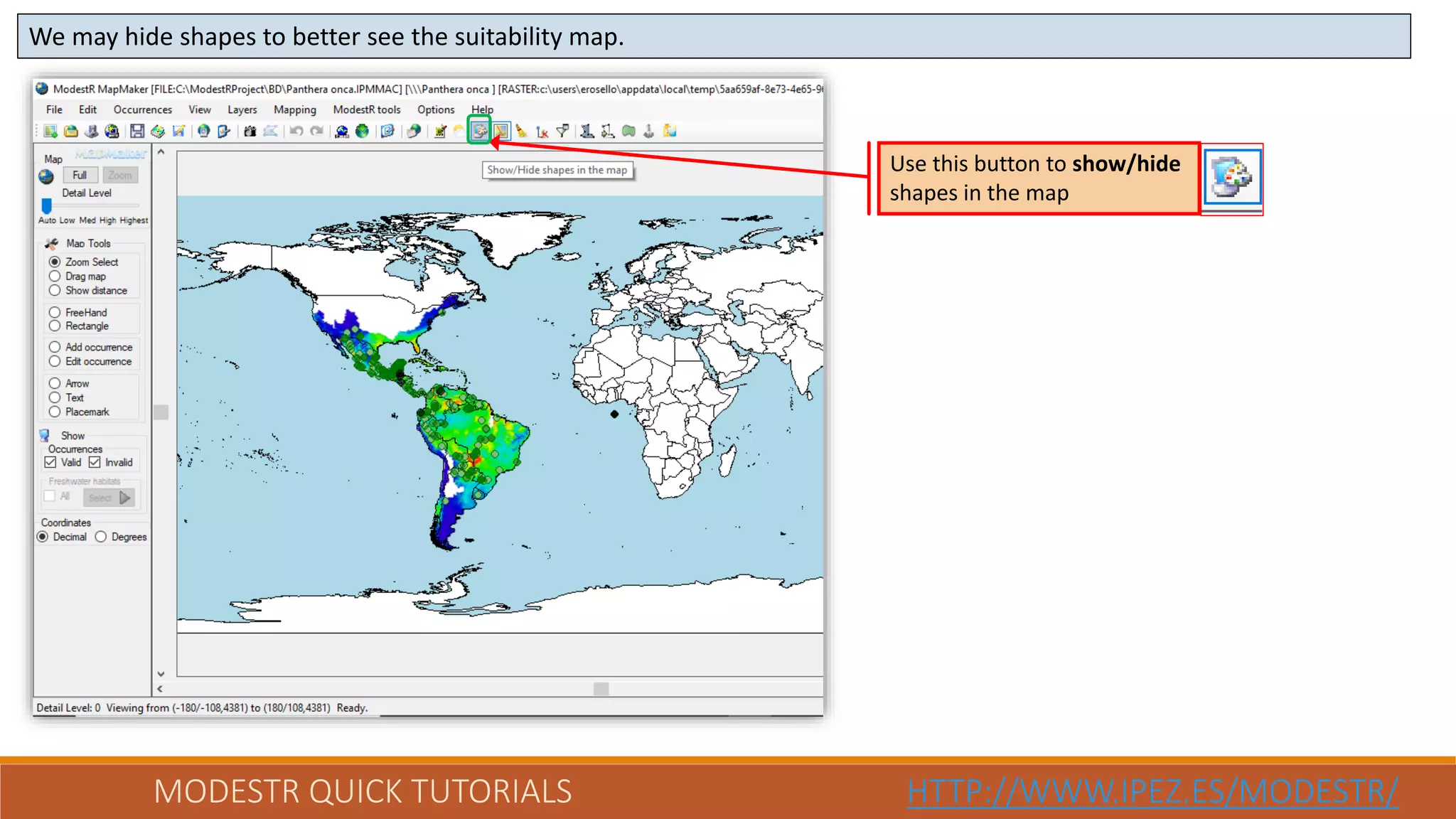Open the Options menu

pyautogui.click(x=436, y=109)
